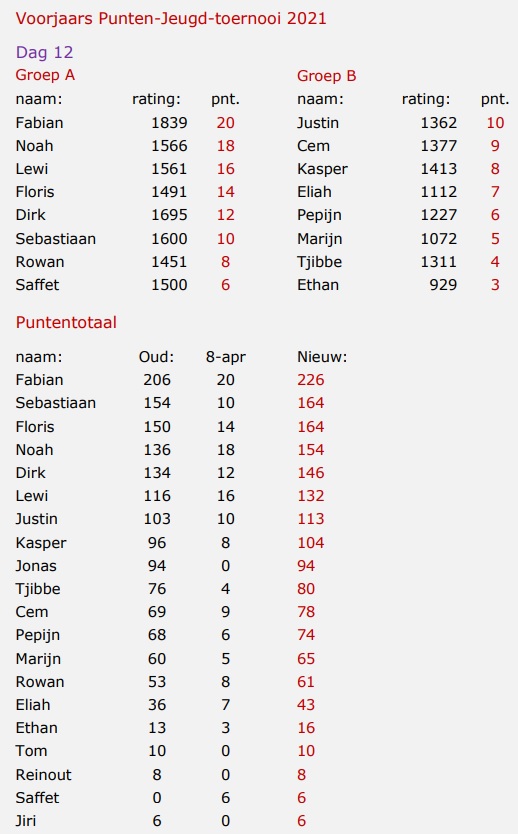Select Jonas in the Puntentotaal list
Image resolution: width=518 pixels, height=834 pixels.
coord(36,565)
